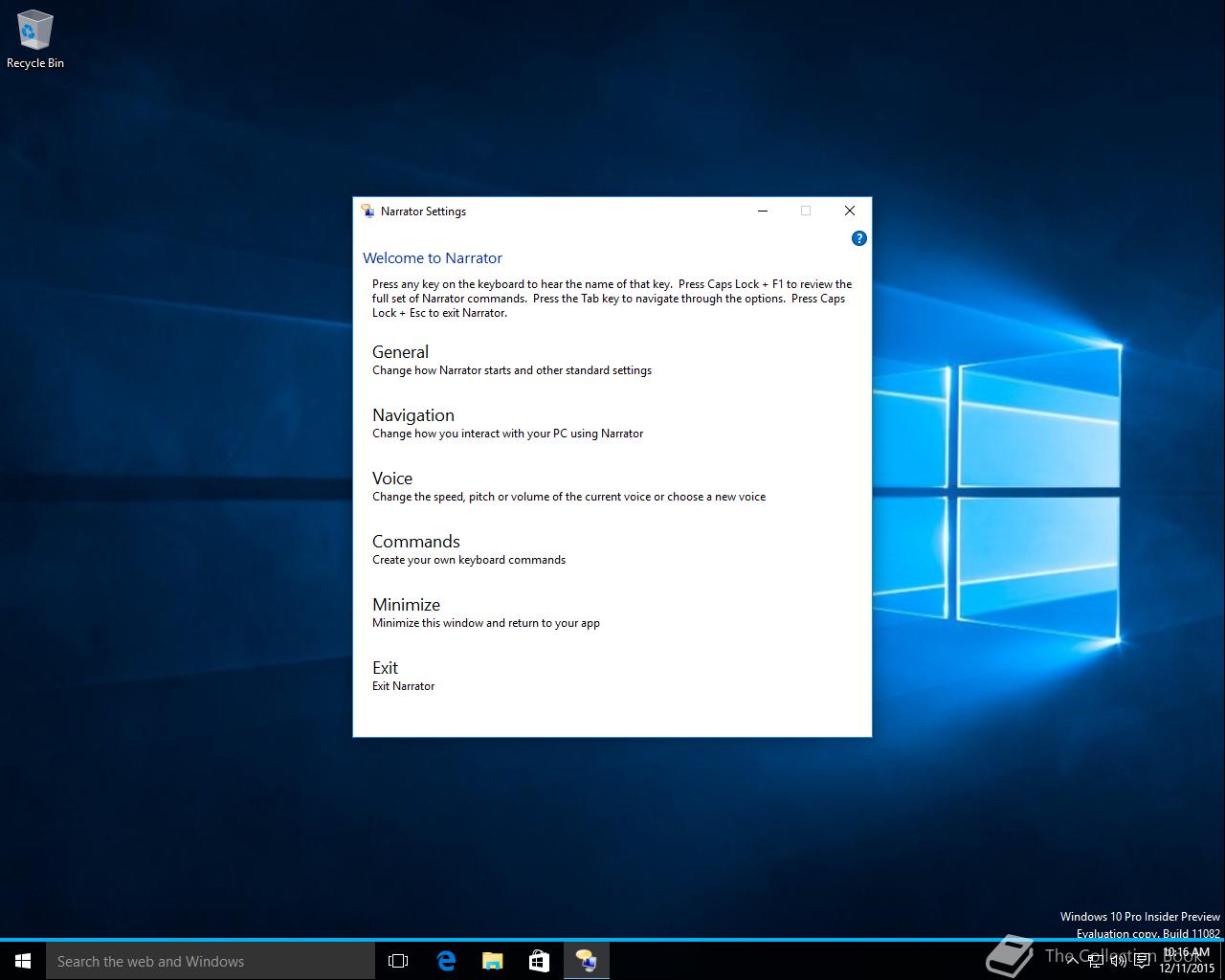Click the Narrator Settings title bar icon
1225x980 pixels.
pos(367,212)
